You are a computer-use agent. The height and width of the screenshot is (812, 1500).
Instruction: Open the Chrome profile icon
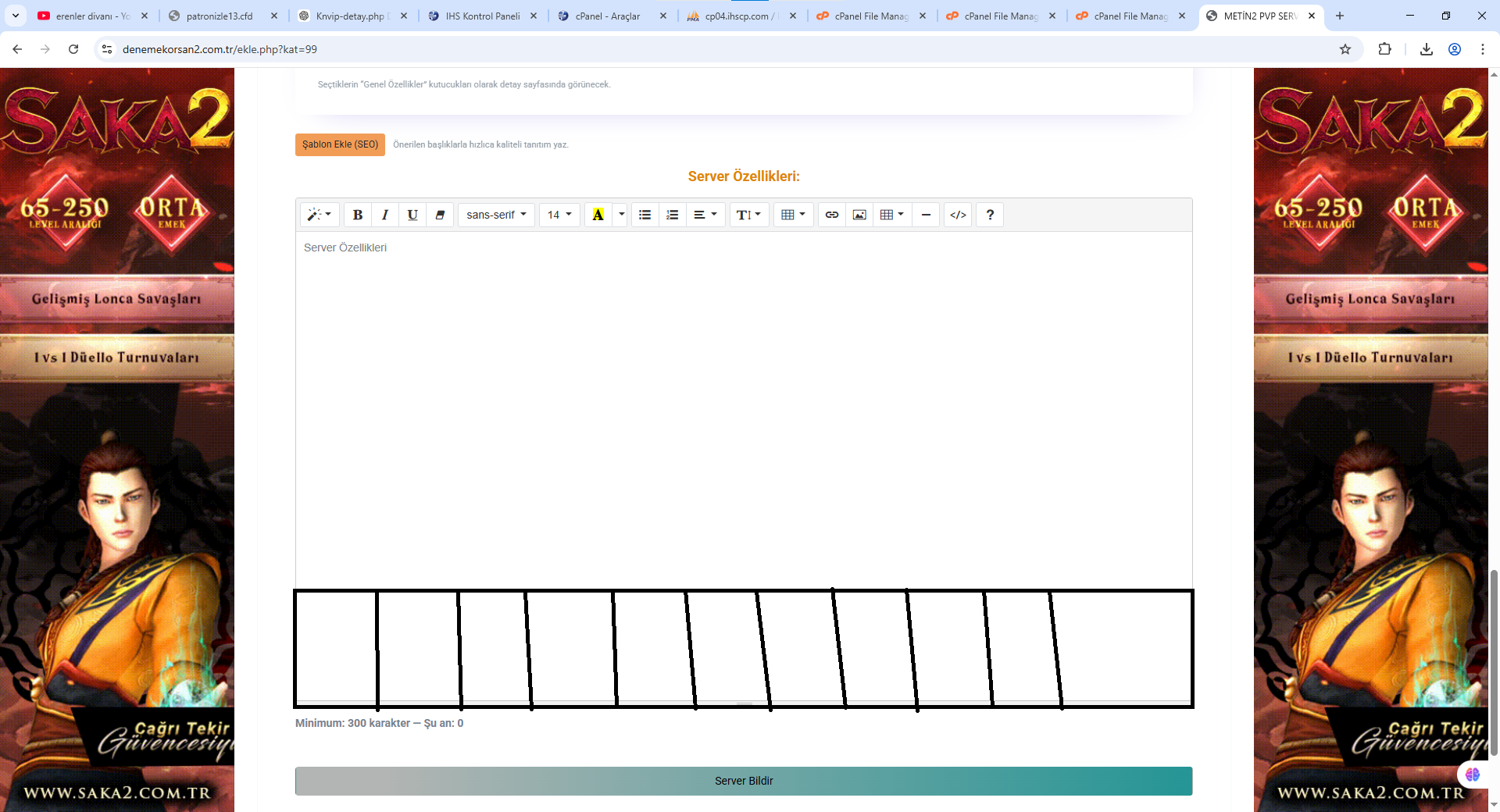coord(1455,49)
